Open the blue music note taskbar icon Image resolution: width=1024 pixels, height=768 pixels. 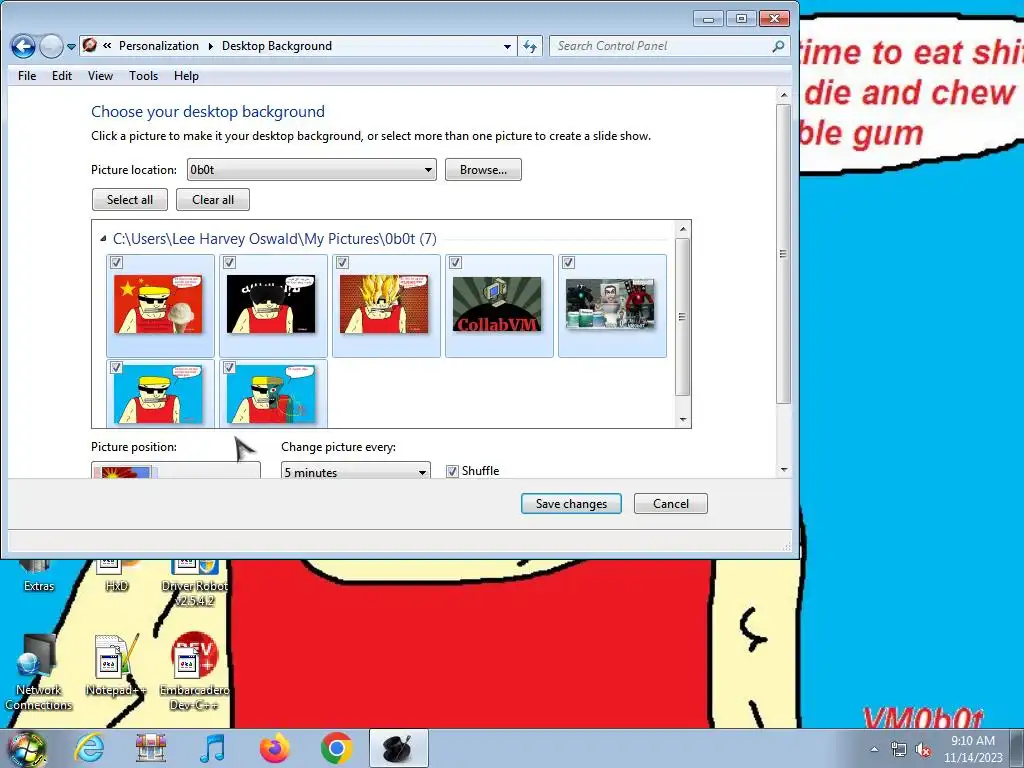(x=212, y=748)
